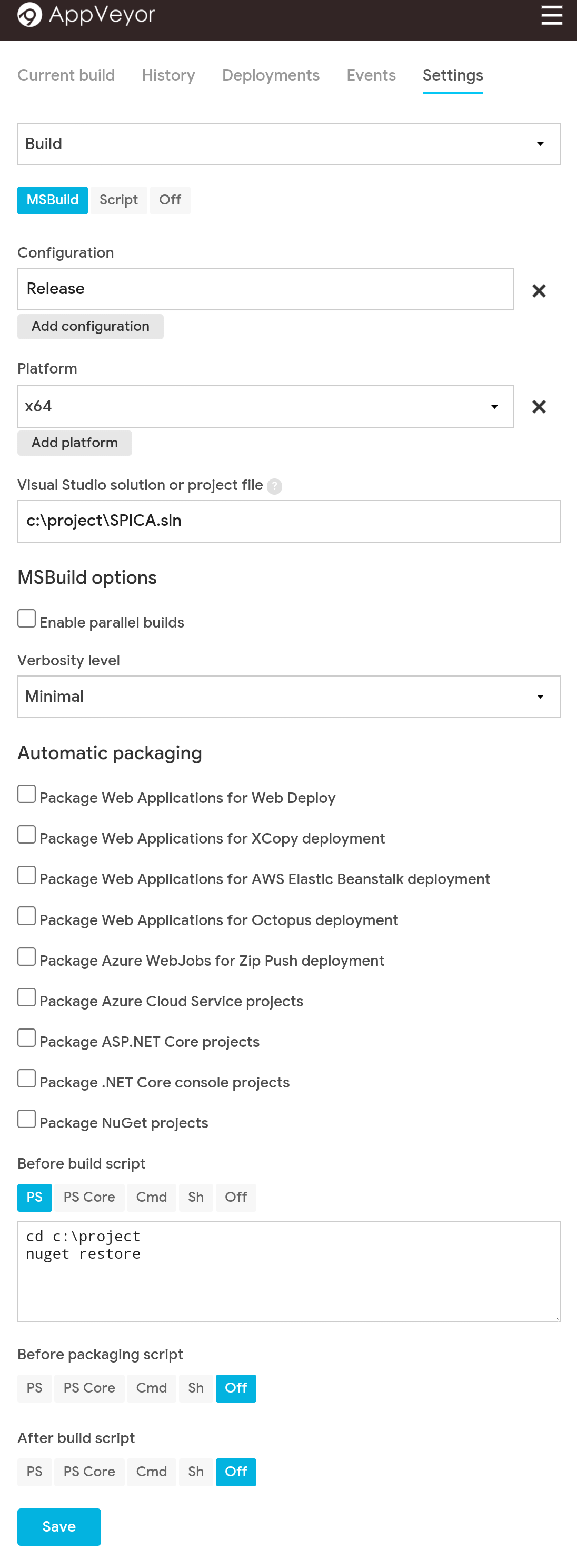
Task: Open the Build settings section dropdown
Action: [x=289, y=144]
